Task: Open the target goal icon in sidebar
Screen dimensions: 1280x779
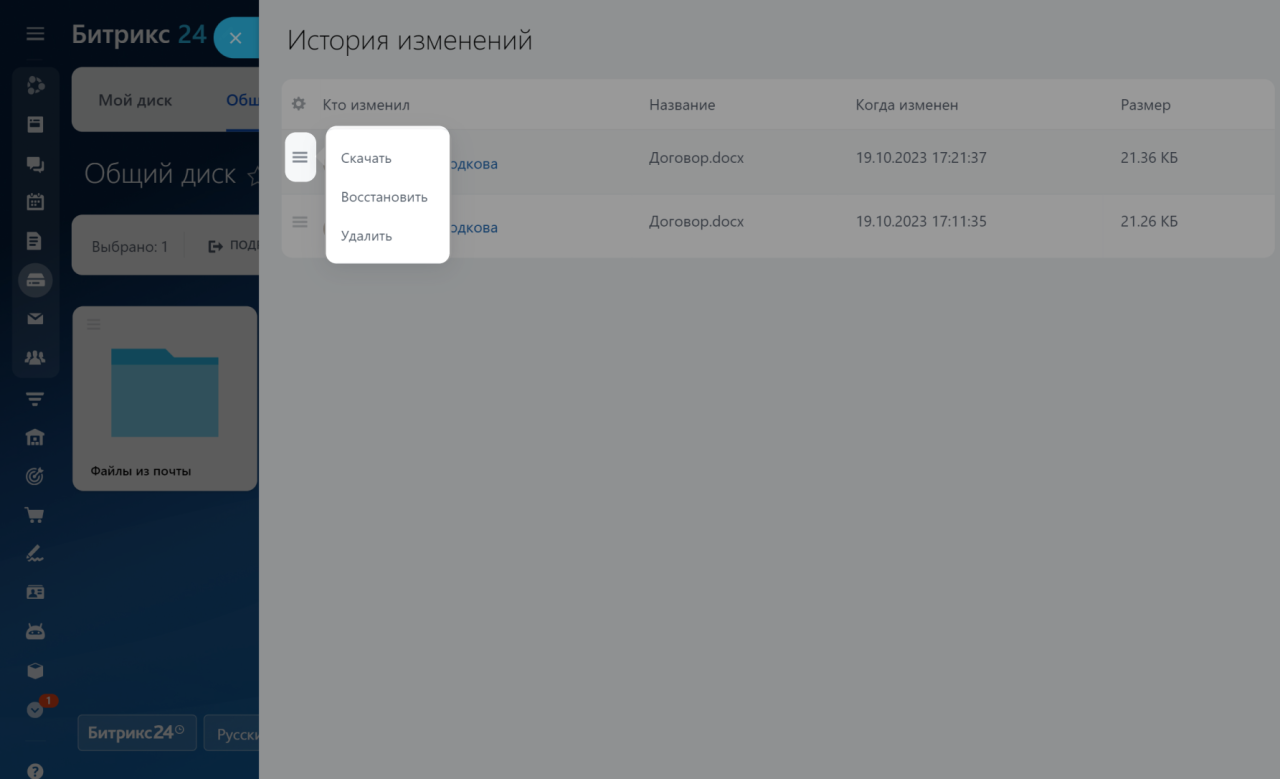Action: 35,477
